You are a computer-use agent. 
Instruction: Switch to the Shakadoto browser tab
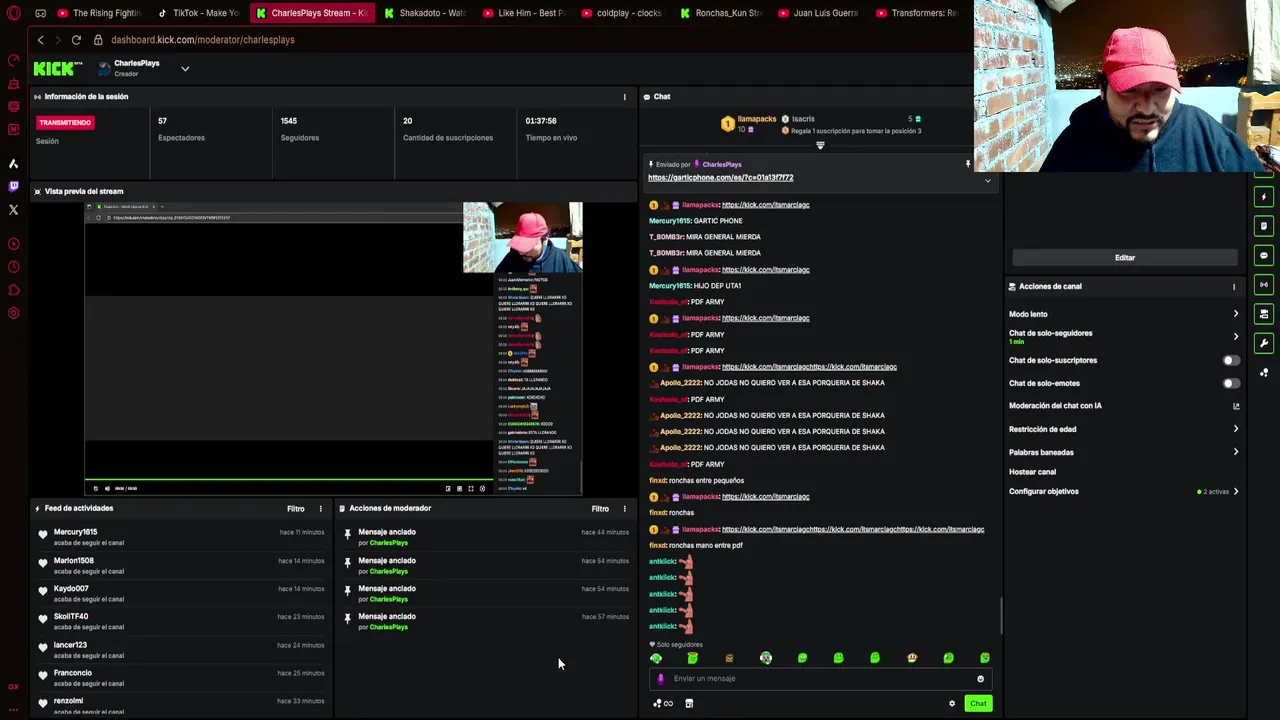point(425,13)
